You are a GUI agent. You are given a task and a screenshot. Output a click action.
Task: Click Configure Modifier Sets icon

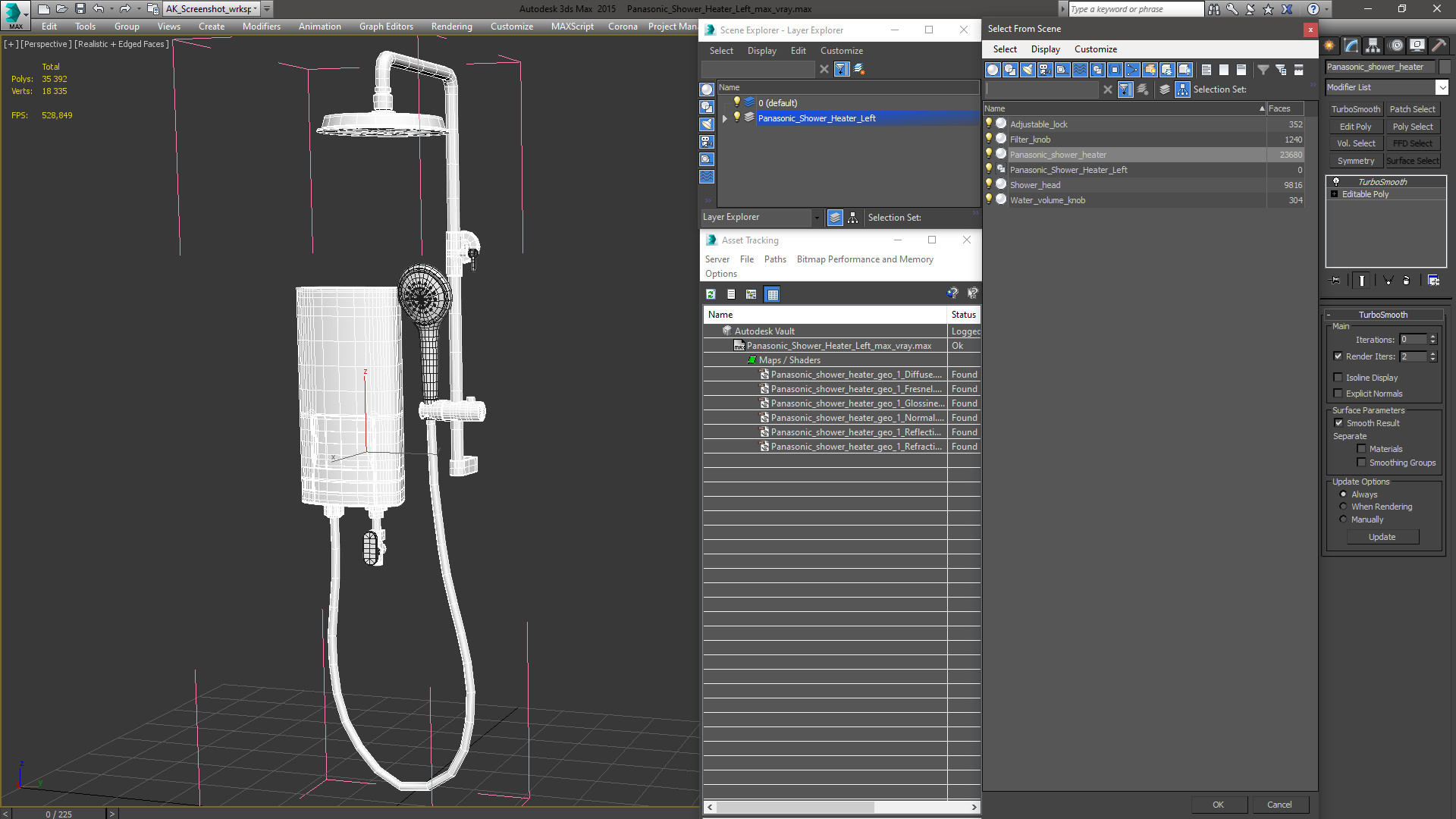(x=1433, y=281)
